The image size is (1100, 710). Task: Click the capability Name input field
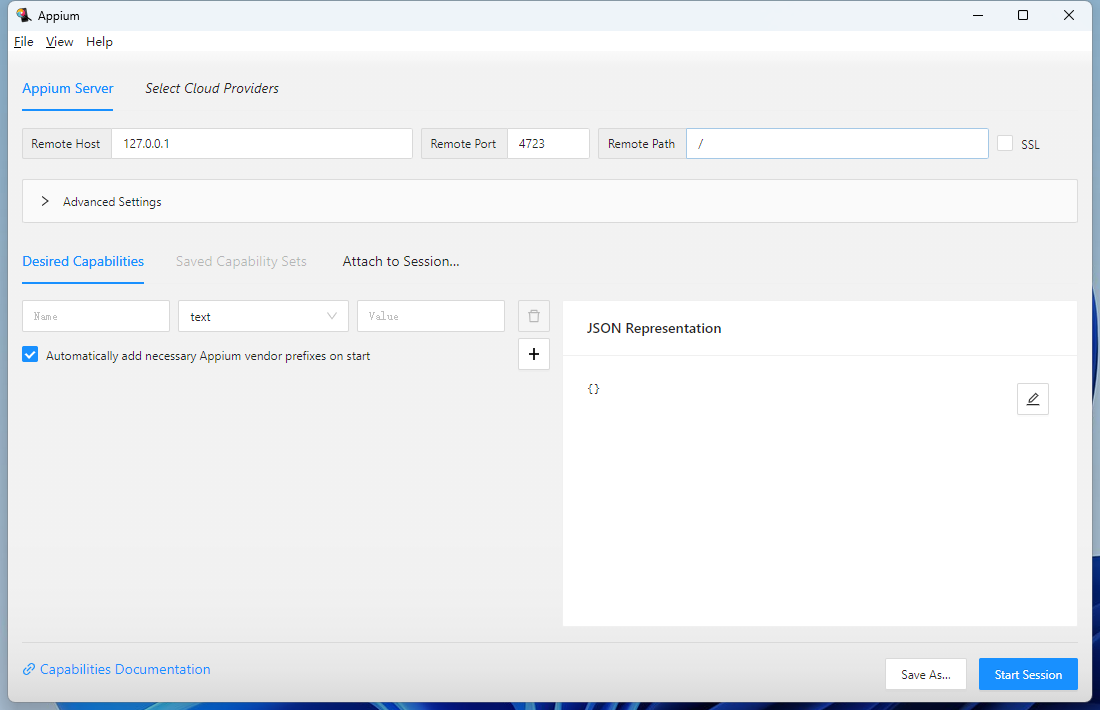[x=96, y=316]
